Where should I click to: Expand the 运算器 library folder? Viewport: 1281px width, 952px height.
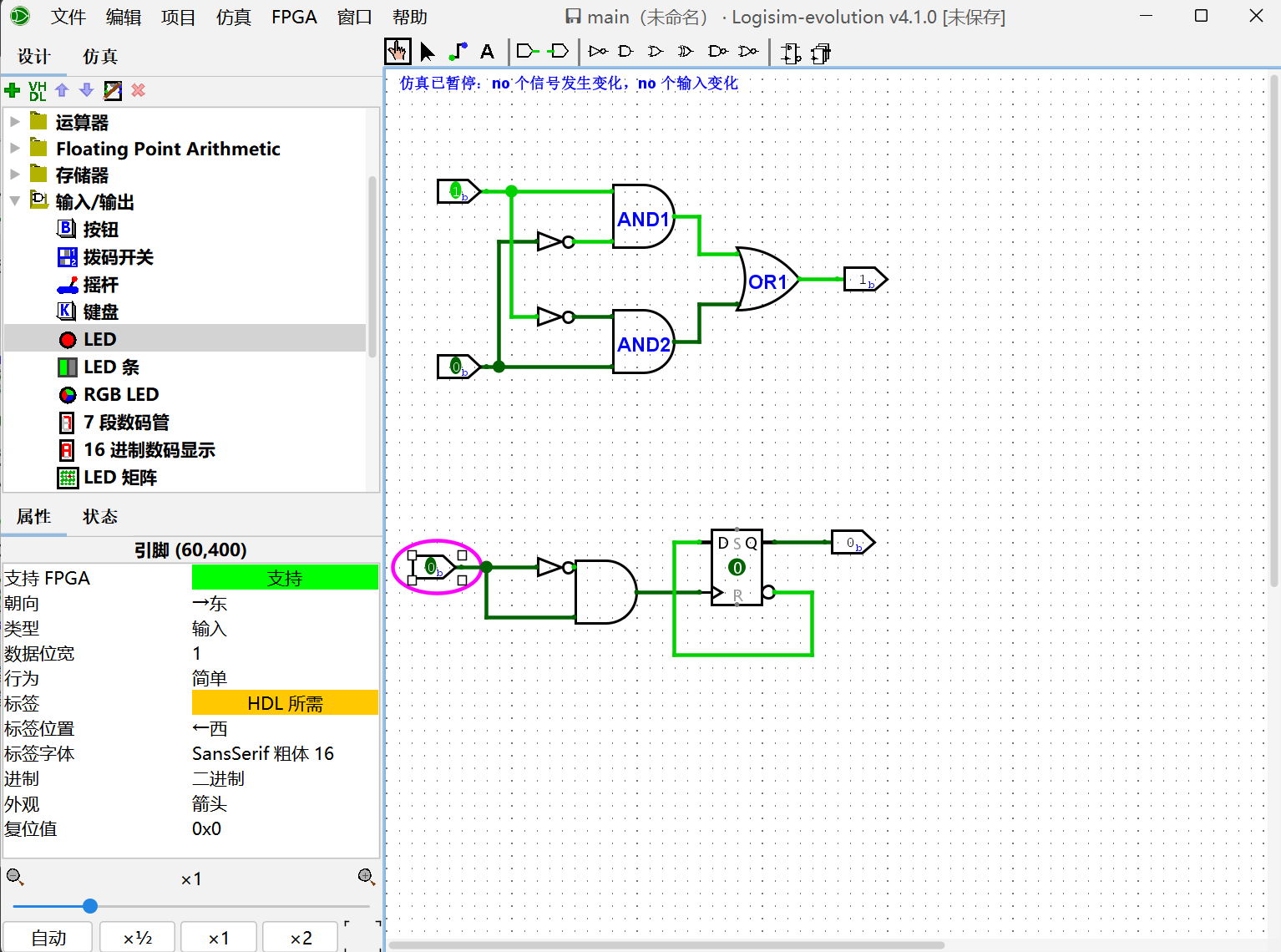[15, 122]
